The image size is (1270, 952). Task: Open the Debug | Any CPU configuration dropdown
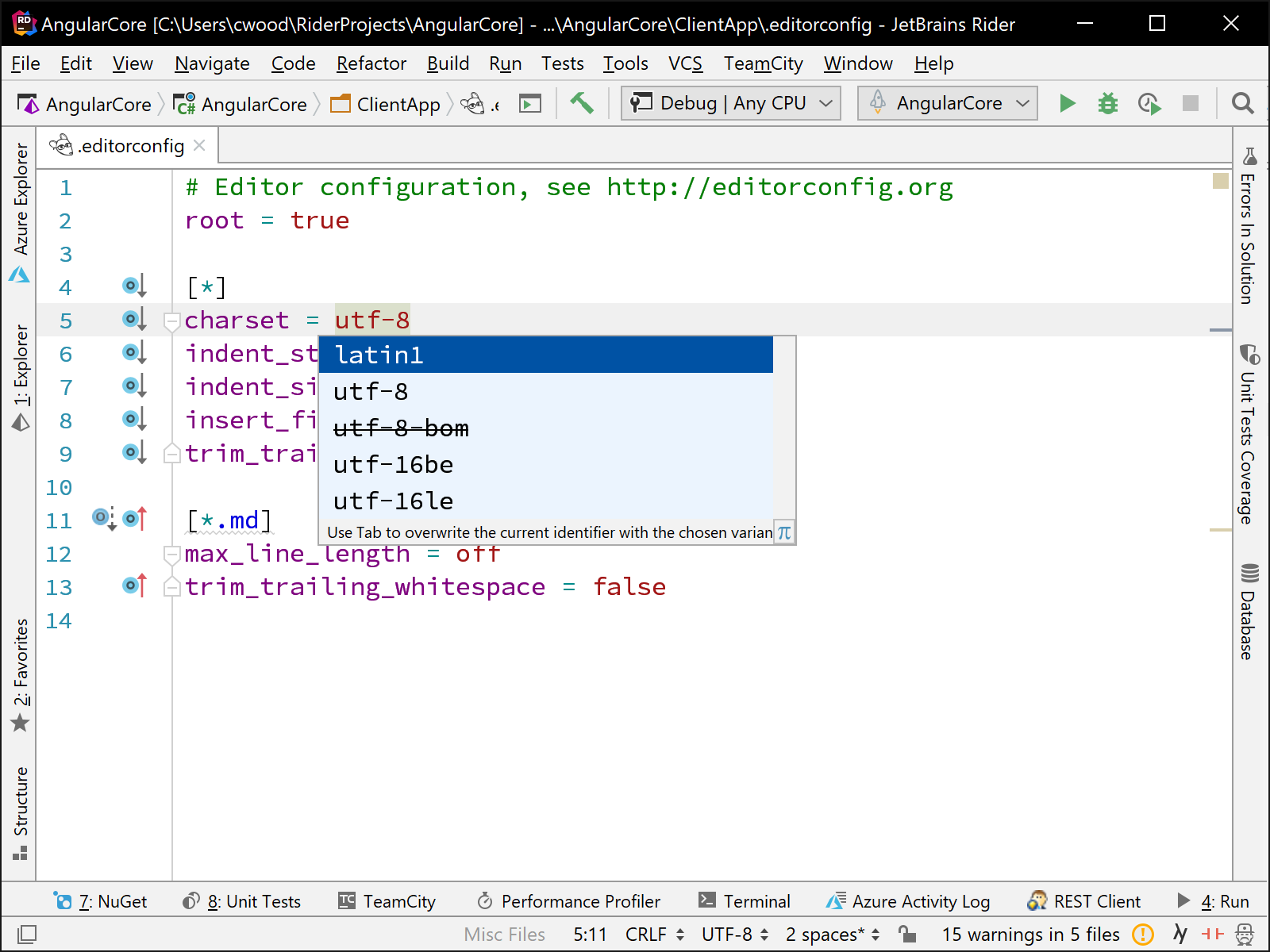[x=730, y=103]
